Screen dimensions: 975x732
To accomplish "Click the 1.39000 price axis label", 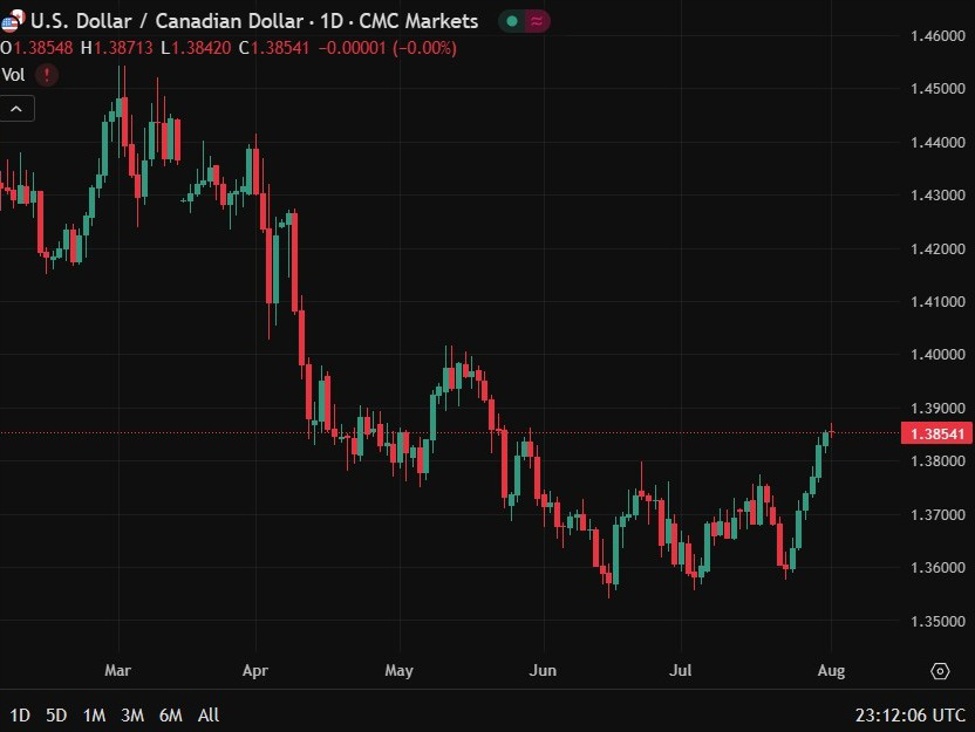I will pos(938,408).
